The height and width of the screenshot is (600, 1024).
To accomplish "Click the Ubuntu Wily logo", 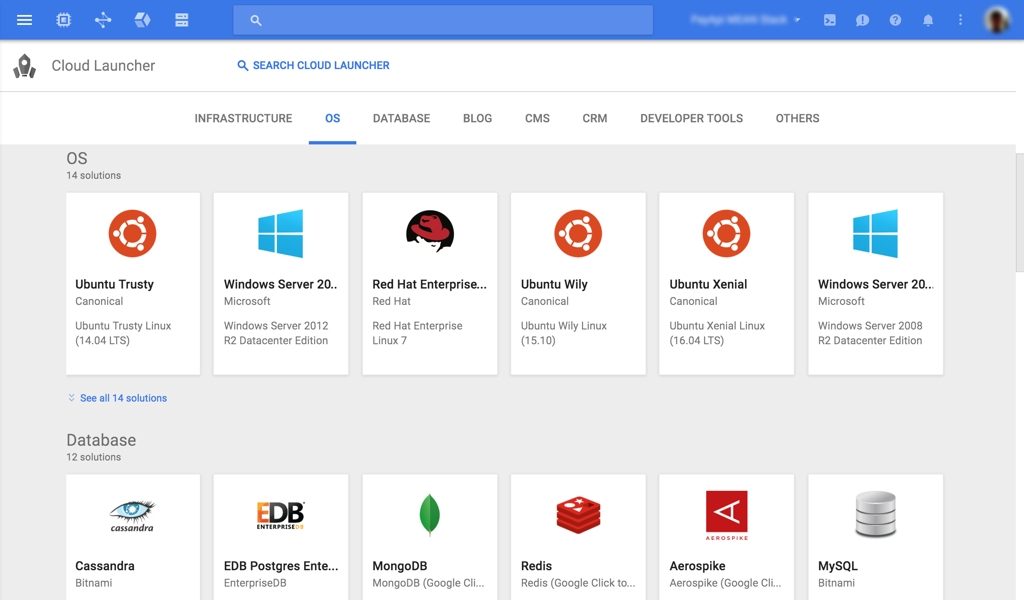I will coord(578,233).
